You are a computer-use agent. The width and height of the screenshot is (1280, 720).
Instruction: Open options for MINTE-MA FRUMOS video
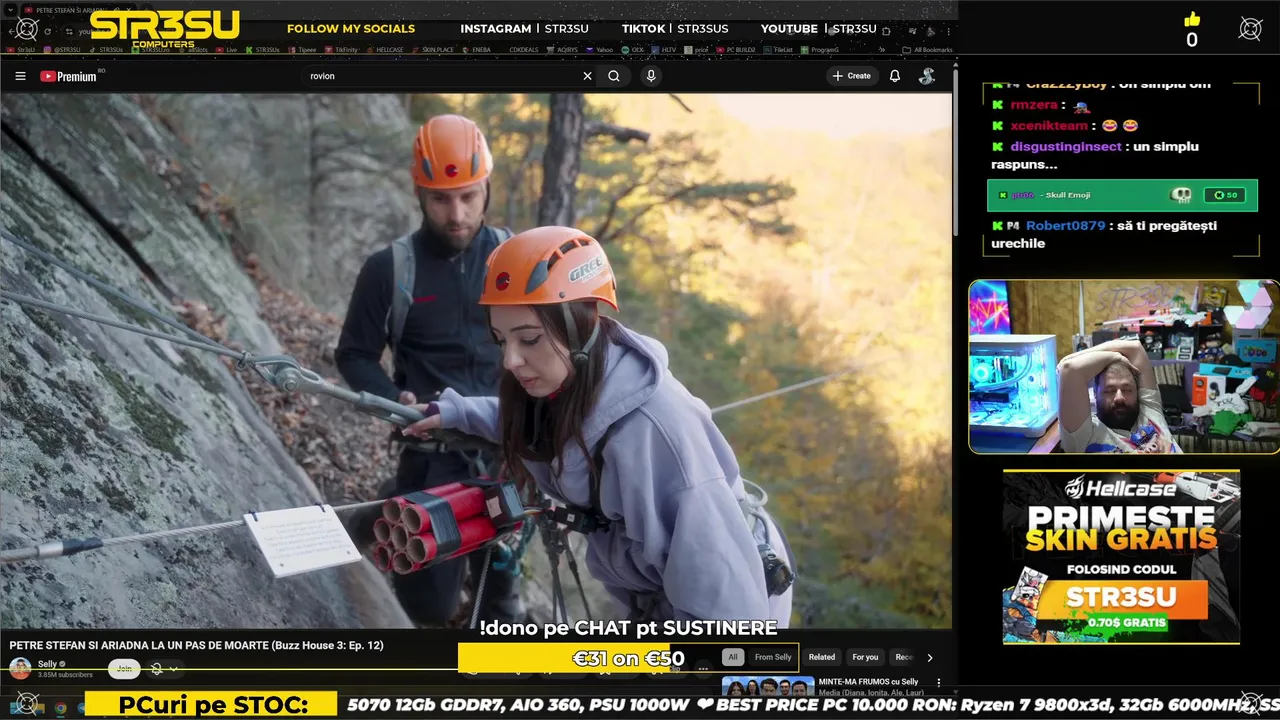tap(938, 683)
